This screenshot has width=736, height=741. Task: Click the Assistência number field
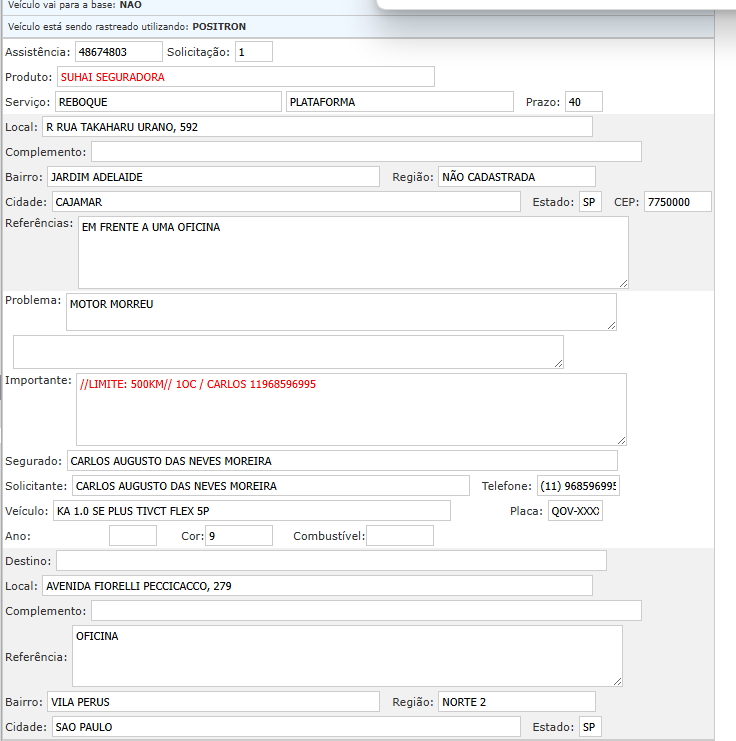click(x=118, y=52)
